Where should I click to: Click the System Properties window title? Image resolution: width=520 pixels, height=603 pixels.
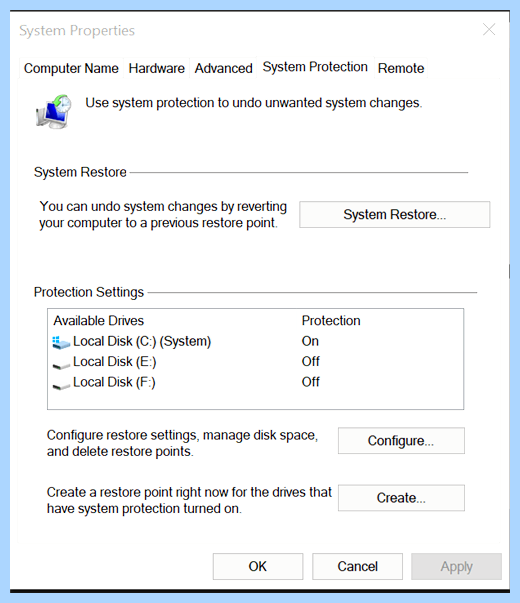click(77, 30)
